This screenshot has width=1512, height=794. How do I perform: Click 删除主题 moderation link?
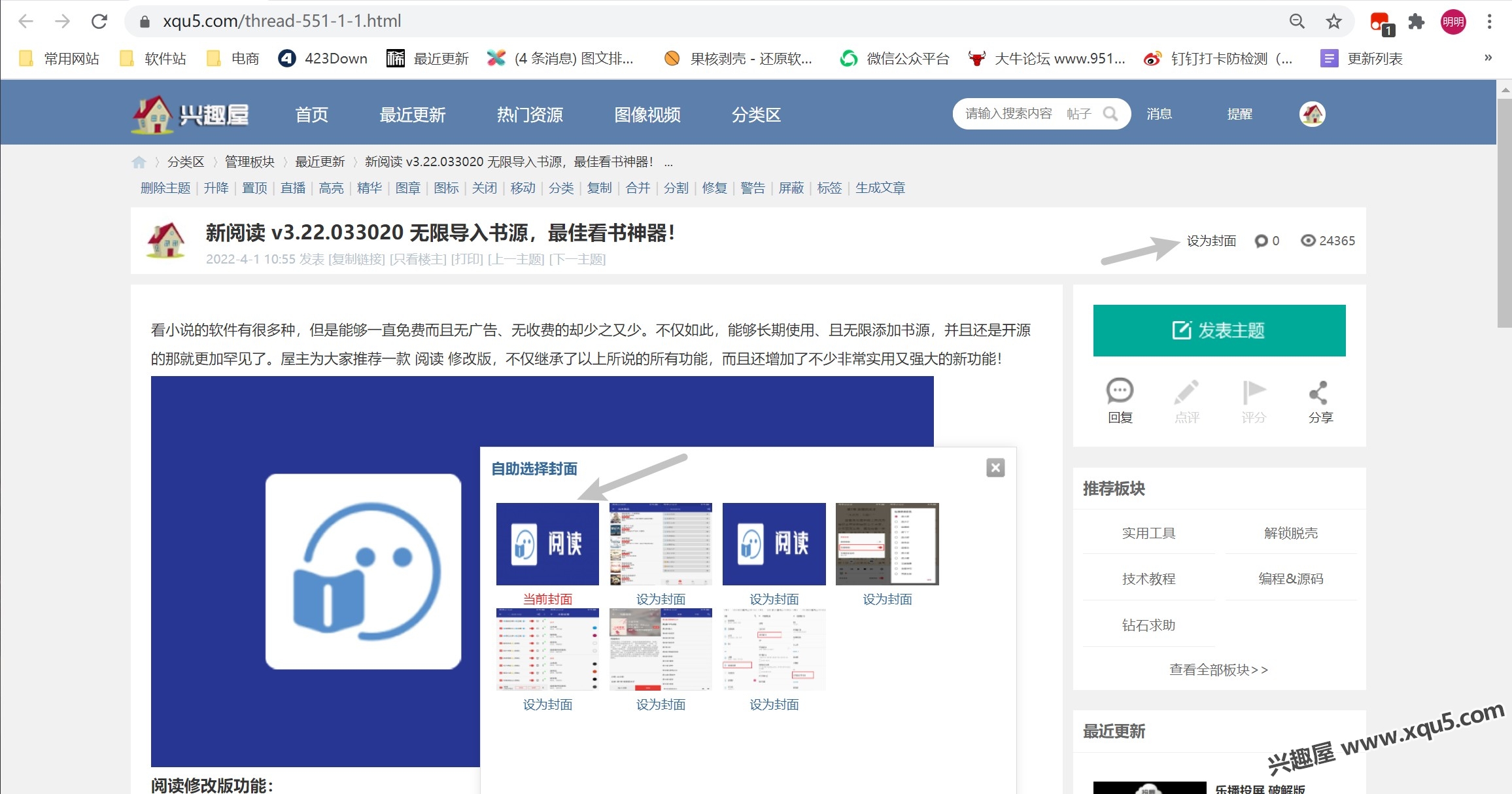click(165, 188)
